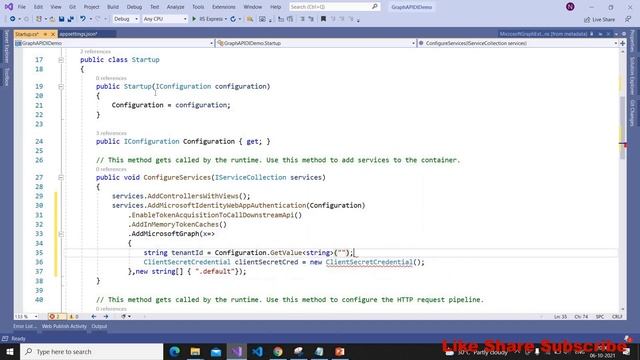Click the bookmark icon in toolbar
640x360 pixels.
point(323,19)
